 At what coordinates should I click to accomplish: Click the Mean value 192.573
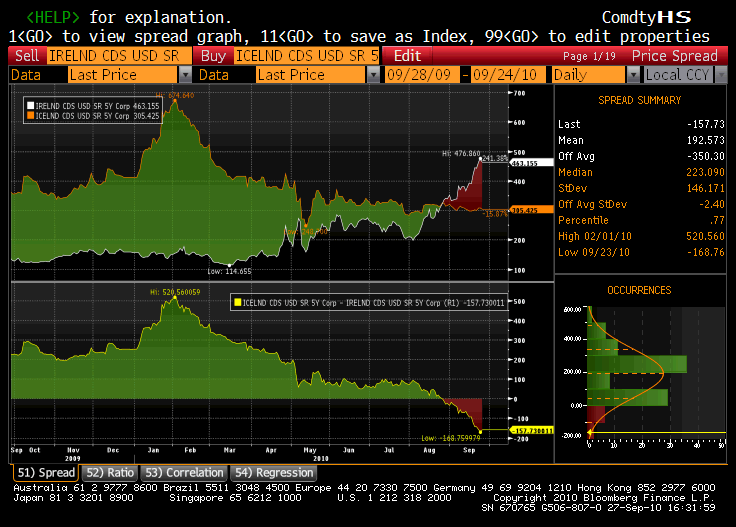point(705,140)
